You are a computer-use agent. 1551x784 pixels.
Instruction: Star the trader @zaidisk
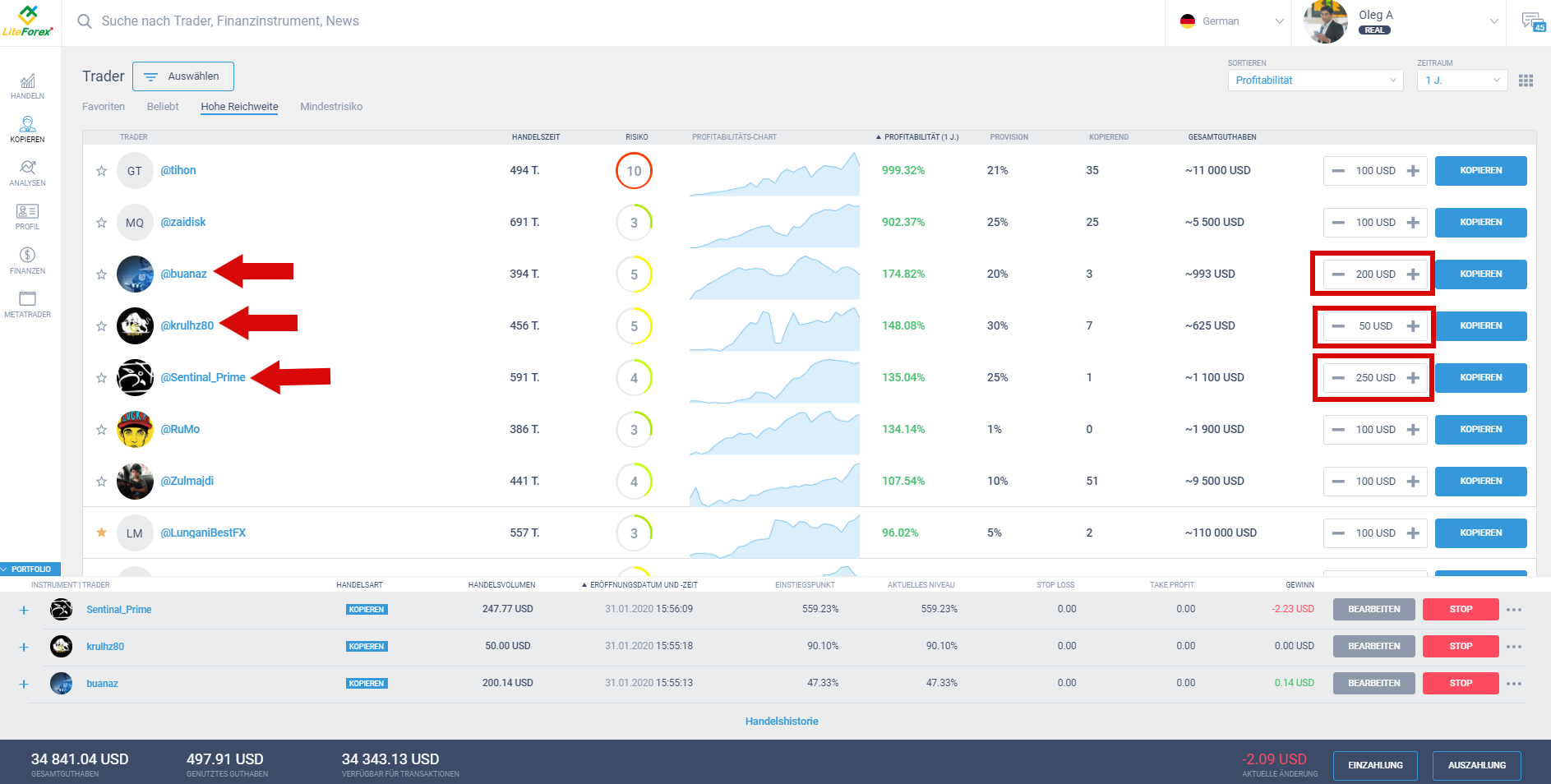[101, 222]
